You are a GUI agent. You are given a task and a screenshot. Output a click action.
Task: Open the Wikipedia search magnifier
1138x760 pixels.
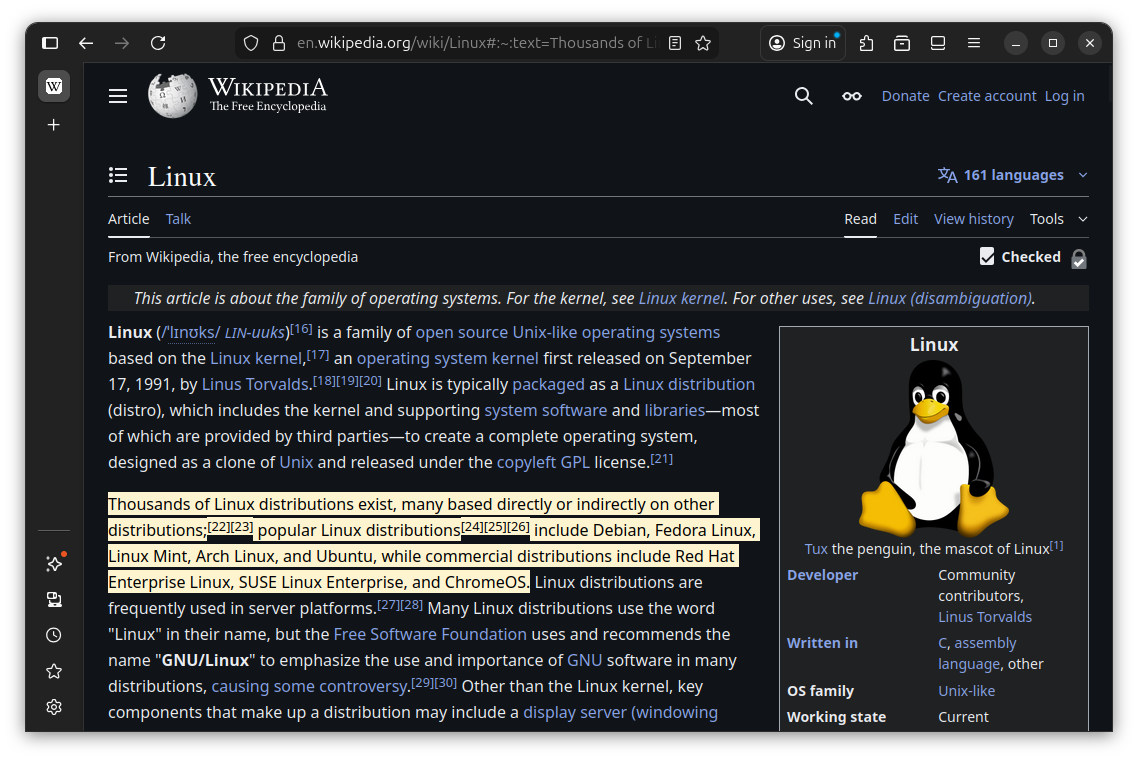point(803,96)
